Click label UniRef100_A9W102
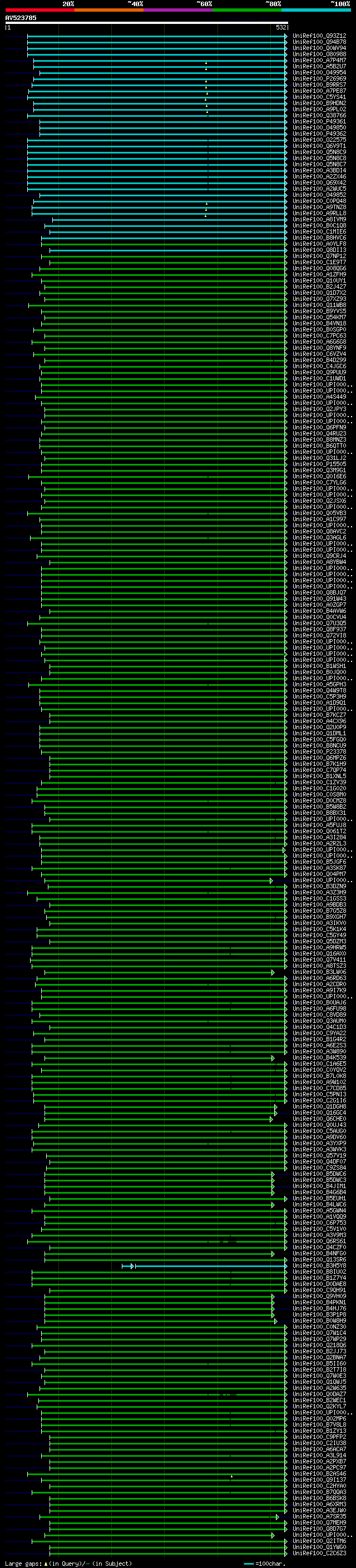Image resolution: width=356 pixels, height=1568 pixels. (x=319, y=1082)
